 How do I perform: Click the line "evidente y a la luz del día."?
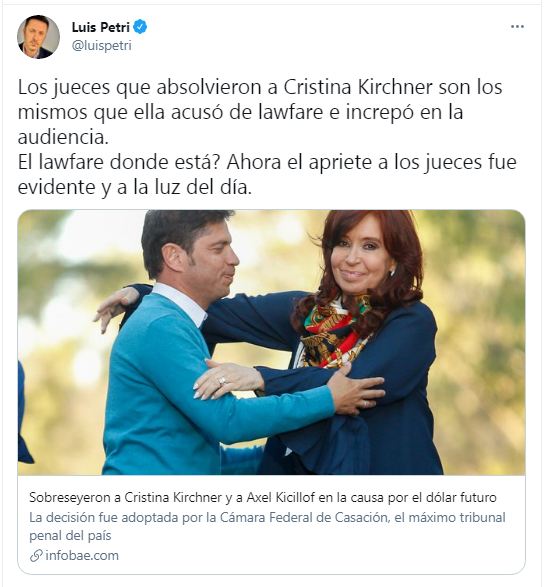click(x=134, y=187)
